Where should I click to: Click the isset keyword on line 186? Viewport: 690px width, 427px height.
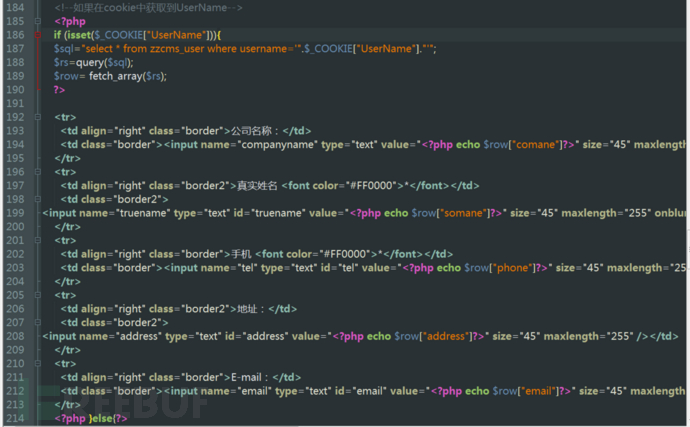click(x=78, y=35)
